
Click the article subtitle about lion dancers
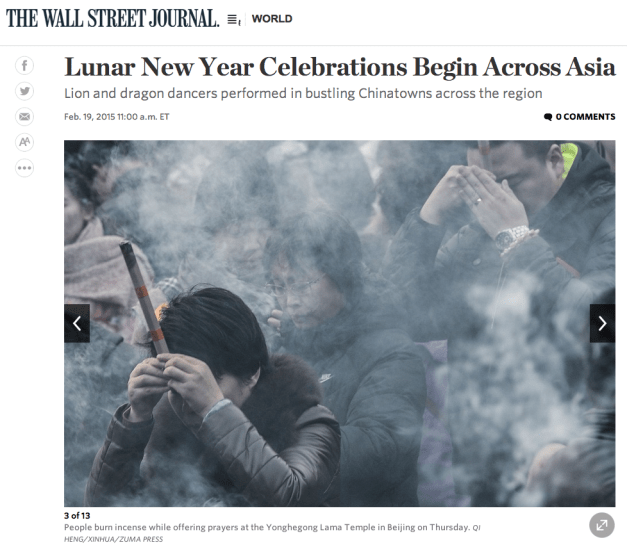click(x=303, y=93)
